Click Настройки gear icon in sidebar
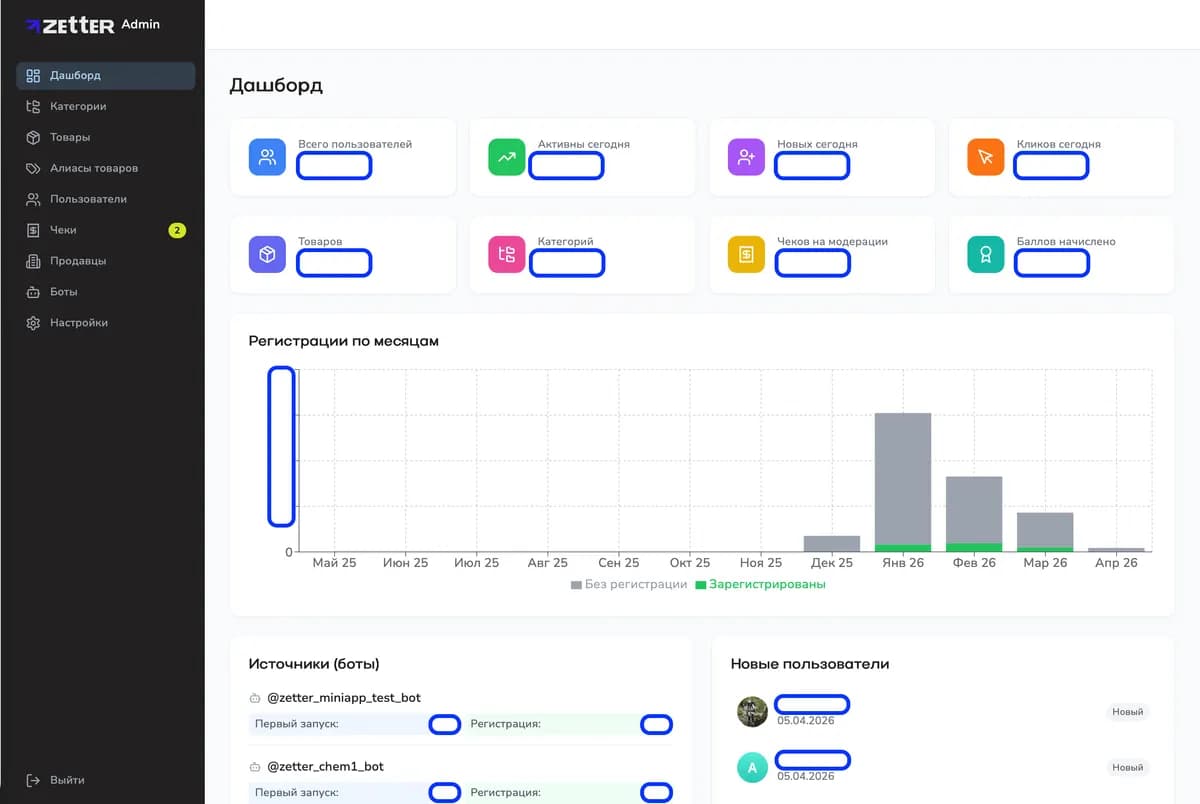This screenshot has width=1200, height=804. coord(33,323)
